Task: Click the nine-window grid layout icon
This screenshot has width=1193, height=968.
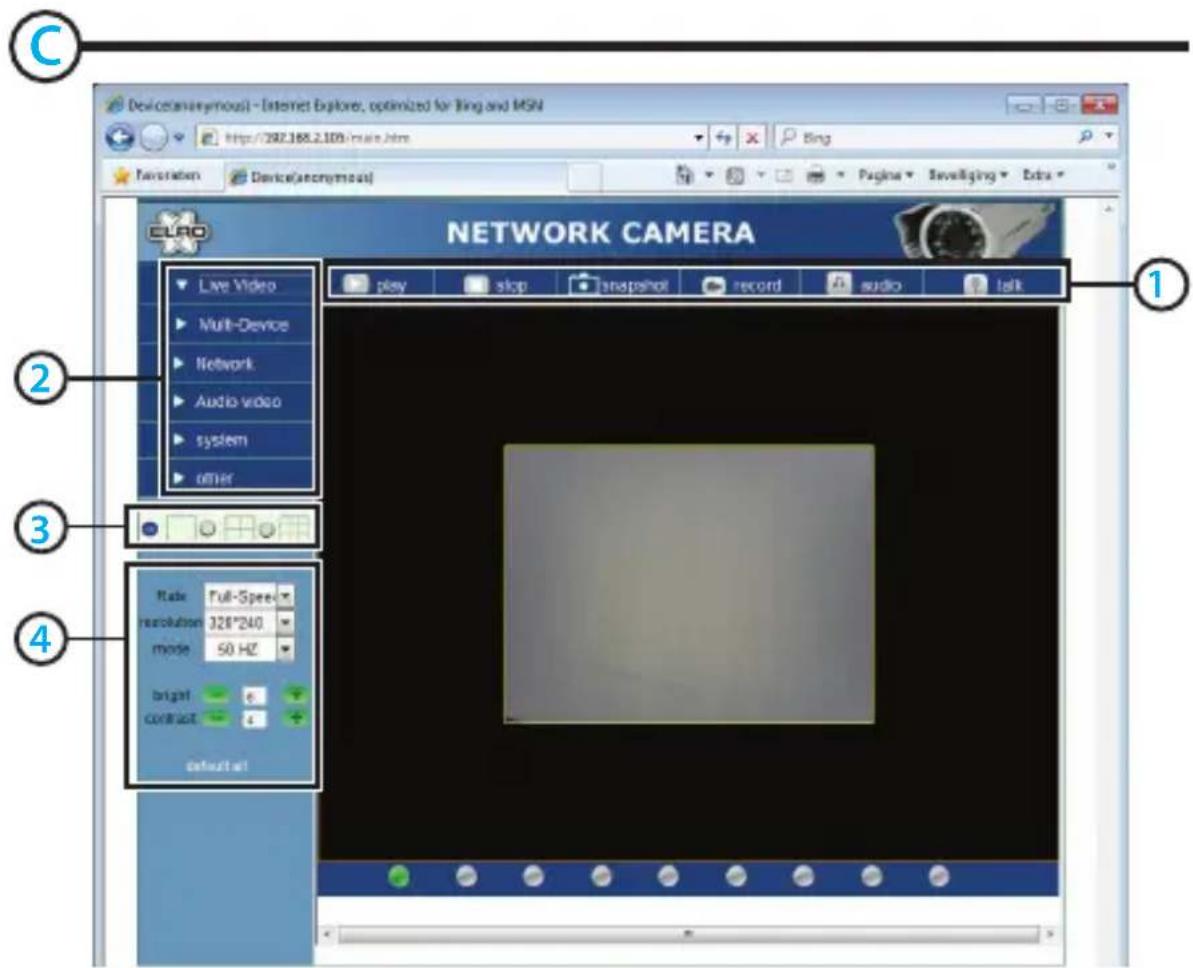Action: click(x=295, y=527)
